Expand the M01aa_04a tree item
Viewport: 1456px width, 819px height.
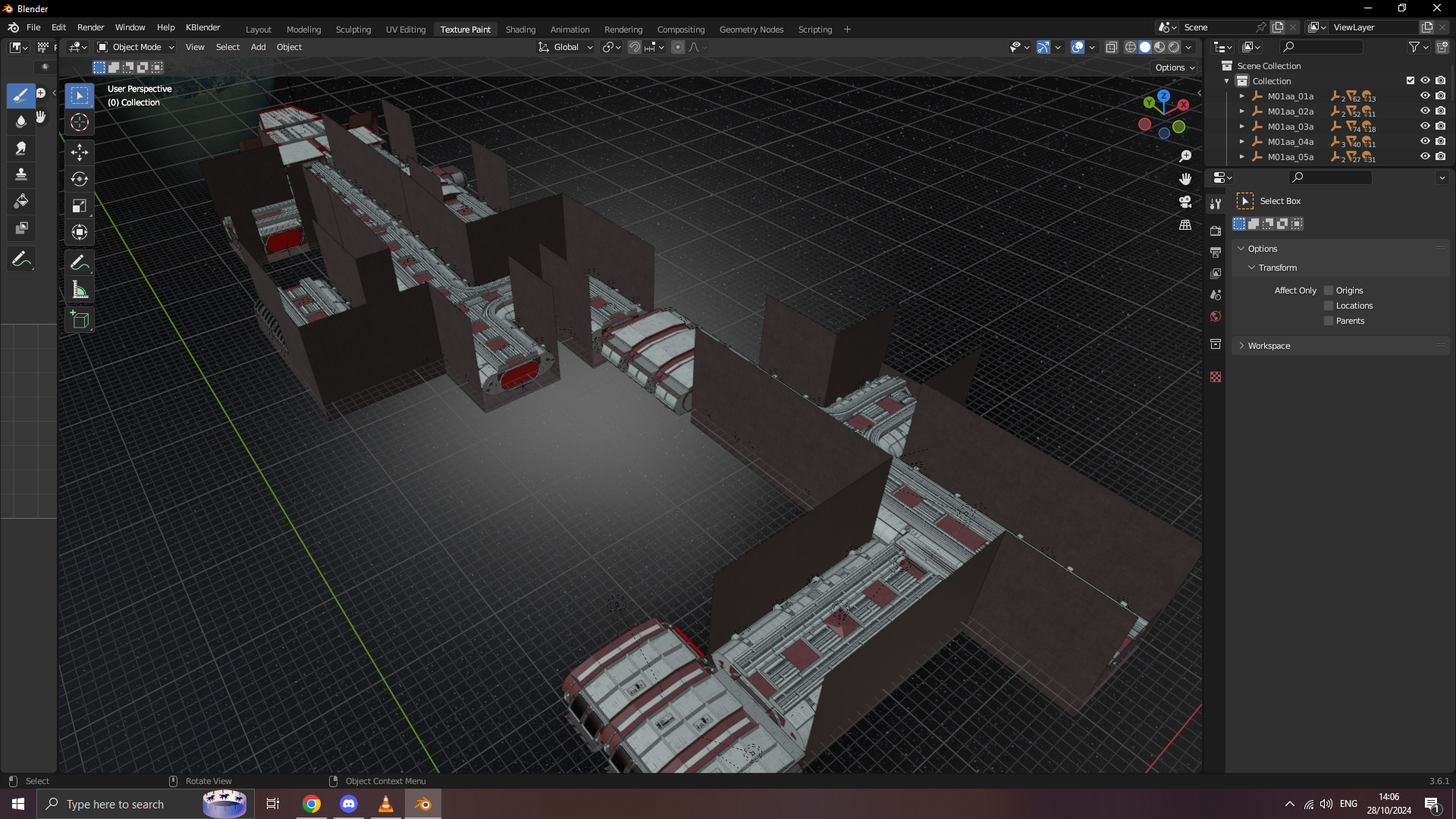pos(1241,142)
